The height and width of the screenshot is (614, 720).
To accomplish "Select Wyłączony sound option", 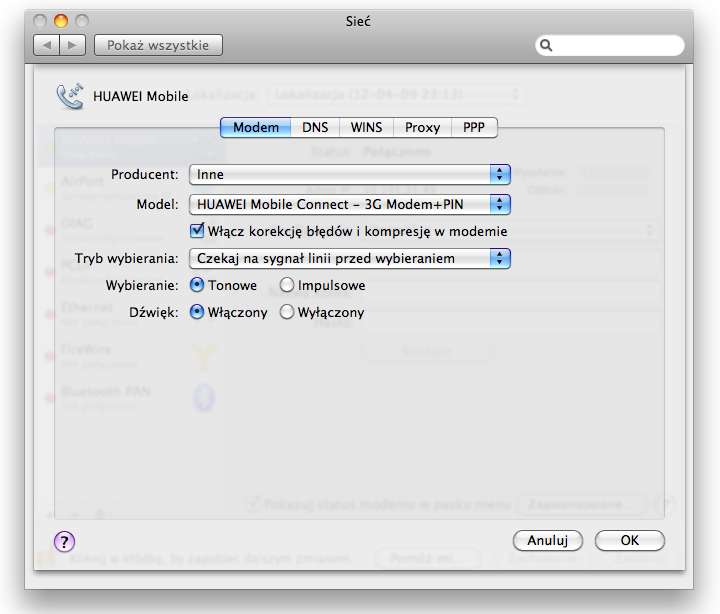I will pos(287,312).
